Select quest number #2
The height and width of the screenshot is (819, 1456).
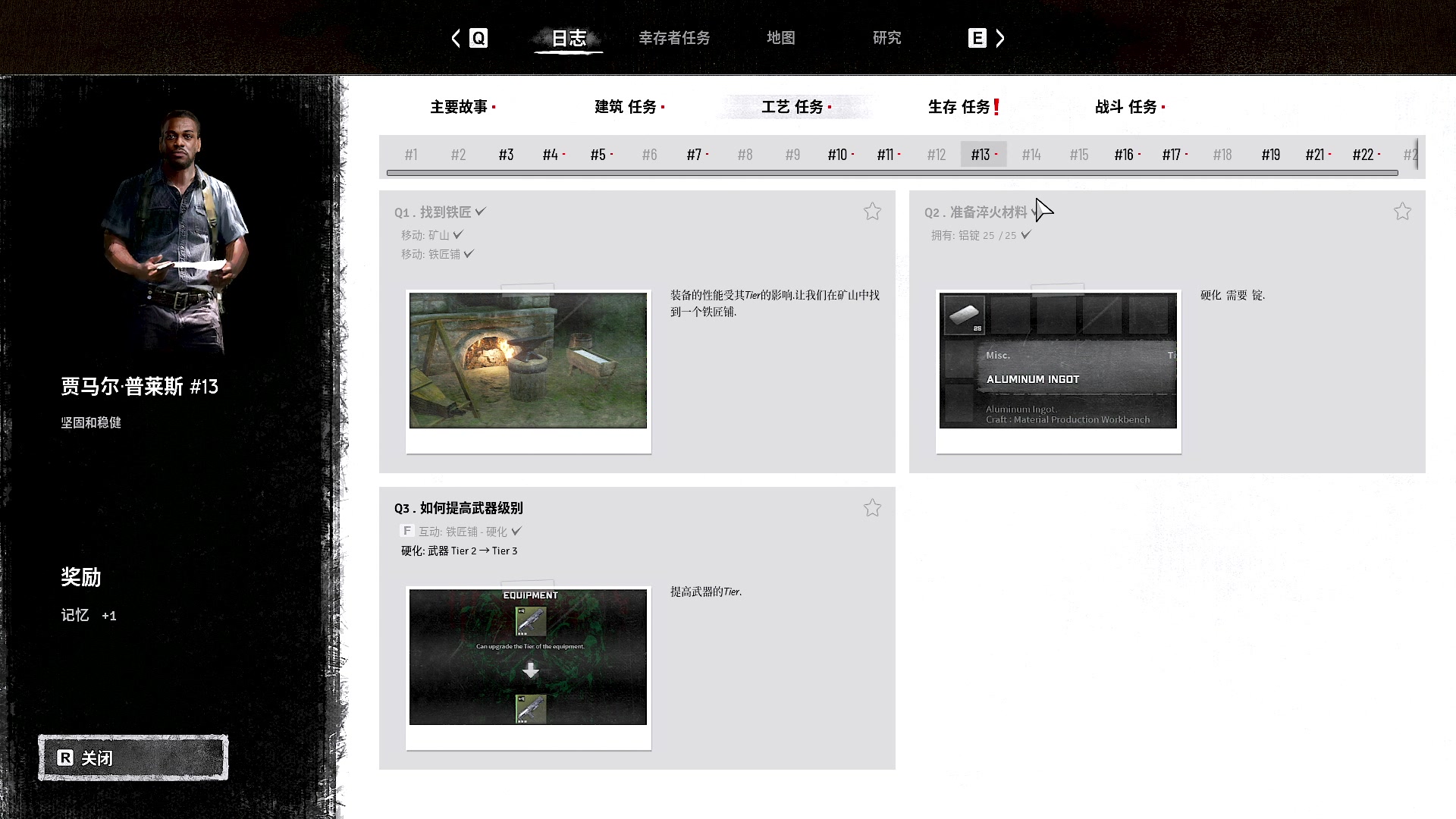coord(458,155)
